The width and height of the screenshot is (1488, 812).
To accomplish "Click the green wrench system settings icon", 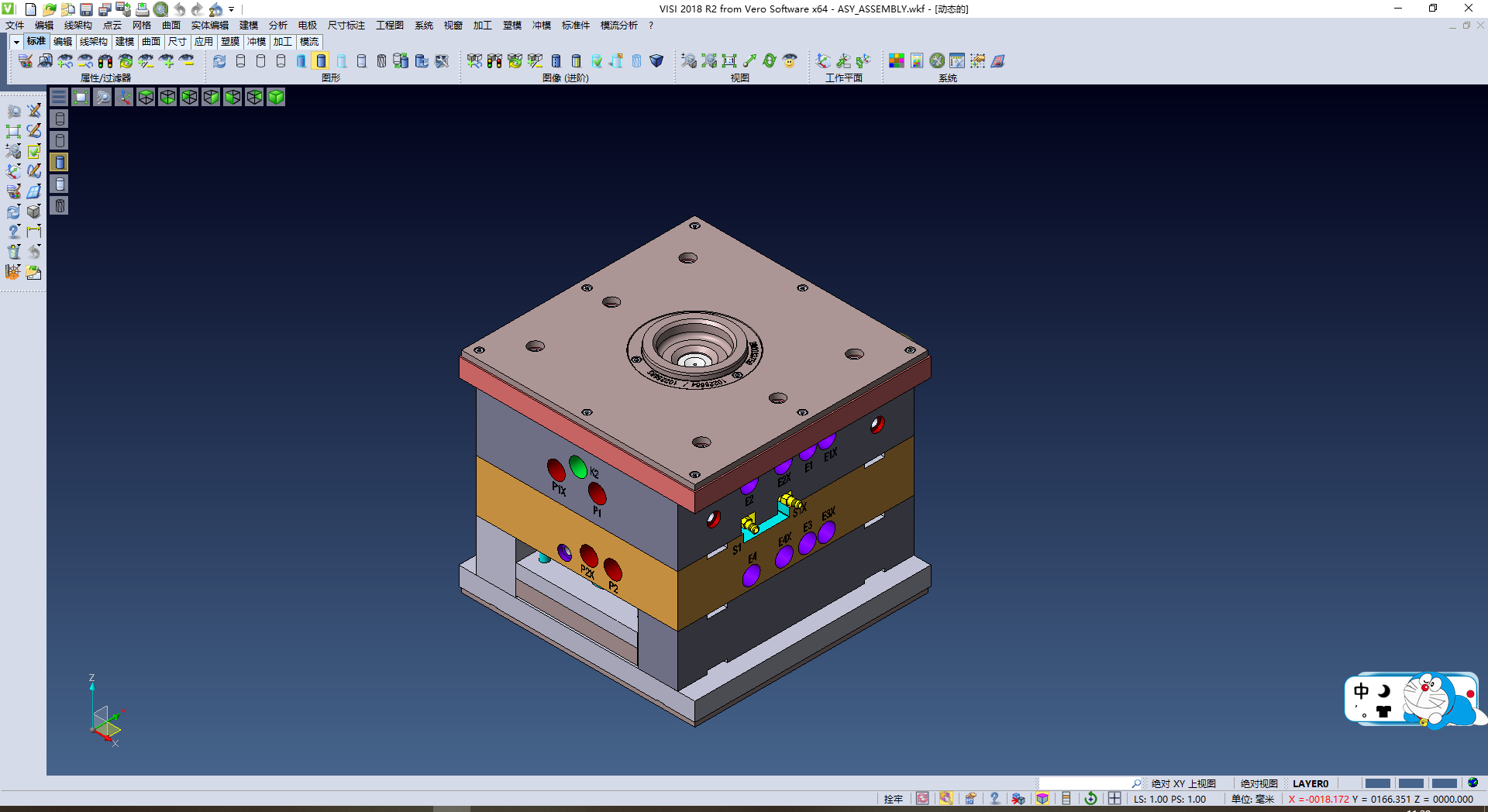I will [x=937, y=60].
